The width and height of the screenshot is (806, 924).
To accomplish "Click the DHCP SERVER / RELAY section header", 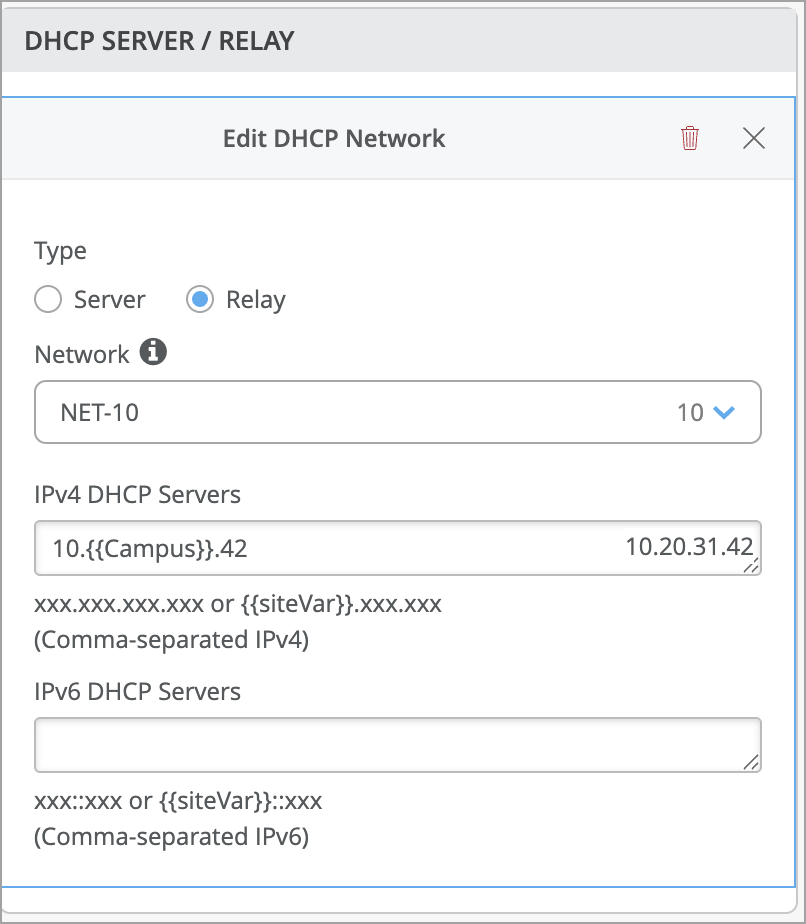I will (x=159, y=41).
